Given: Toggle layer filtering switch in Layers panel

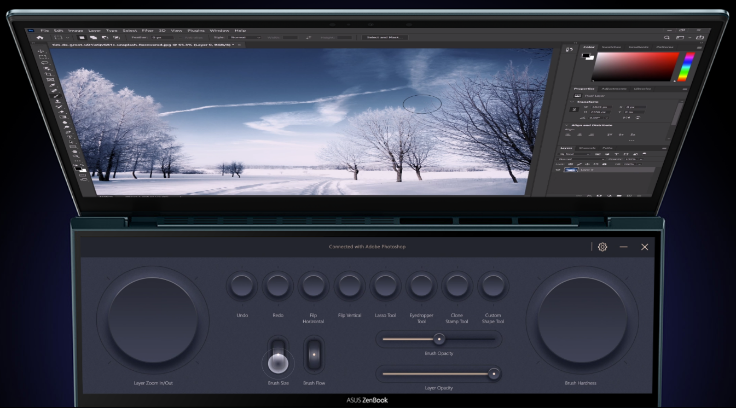Looking at the screenshot, I should click(644, 154).
